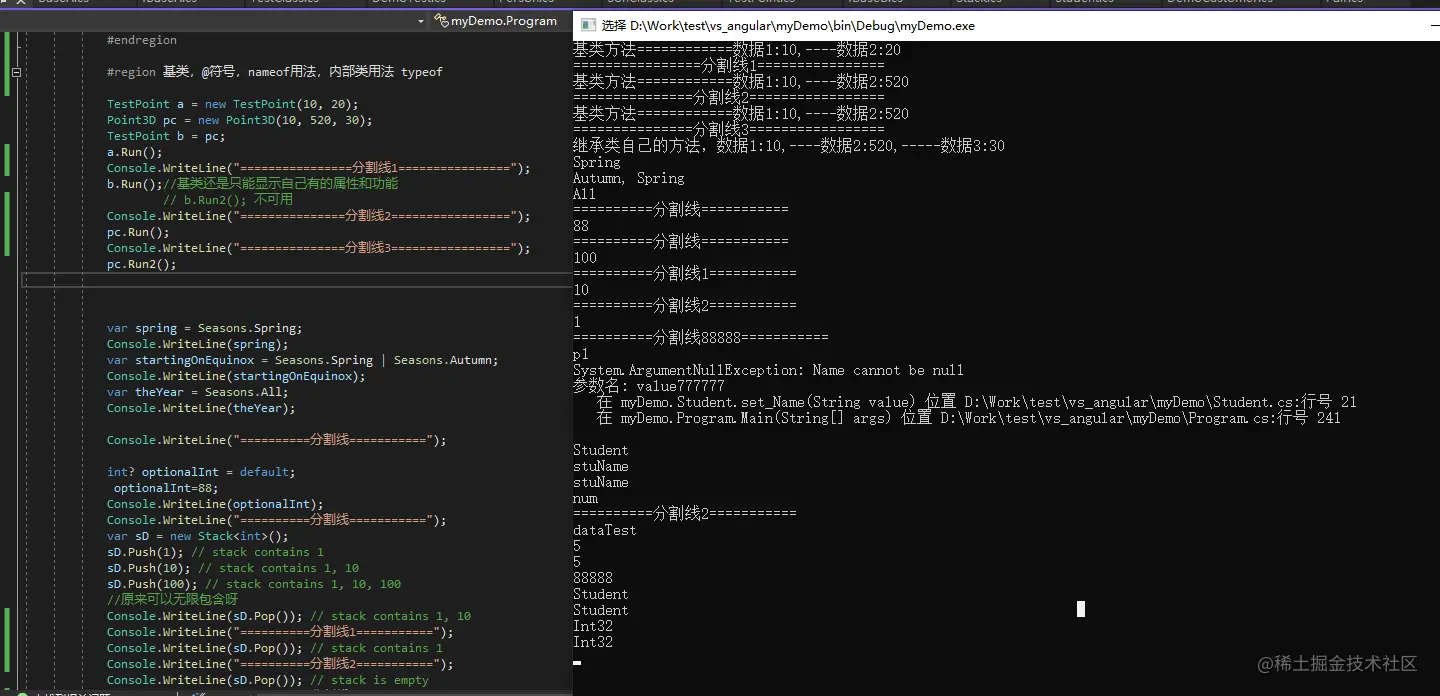
Task: Click the 'b.Run();' line with green comment
Action: click(252, 184)
